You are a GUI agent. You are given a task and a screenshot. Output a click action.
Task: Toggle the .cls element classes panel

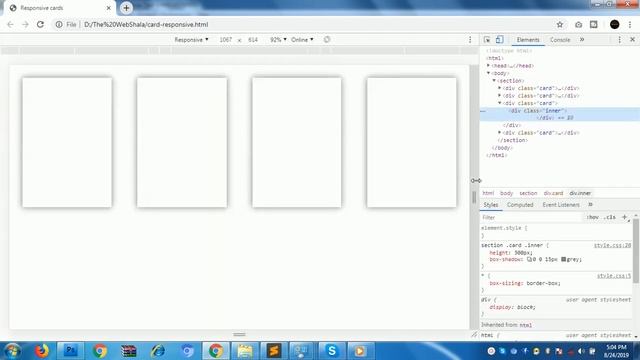[610, 217]
